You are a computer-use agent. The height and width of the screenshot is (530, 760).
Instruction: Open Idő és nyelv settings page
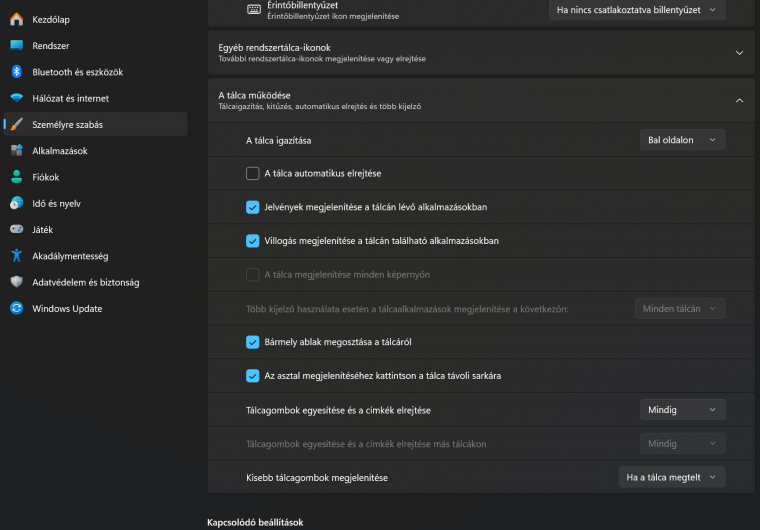click(56, 203)
